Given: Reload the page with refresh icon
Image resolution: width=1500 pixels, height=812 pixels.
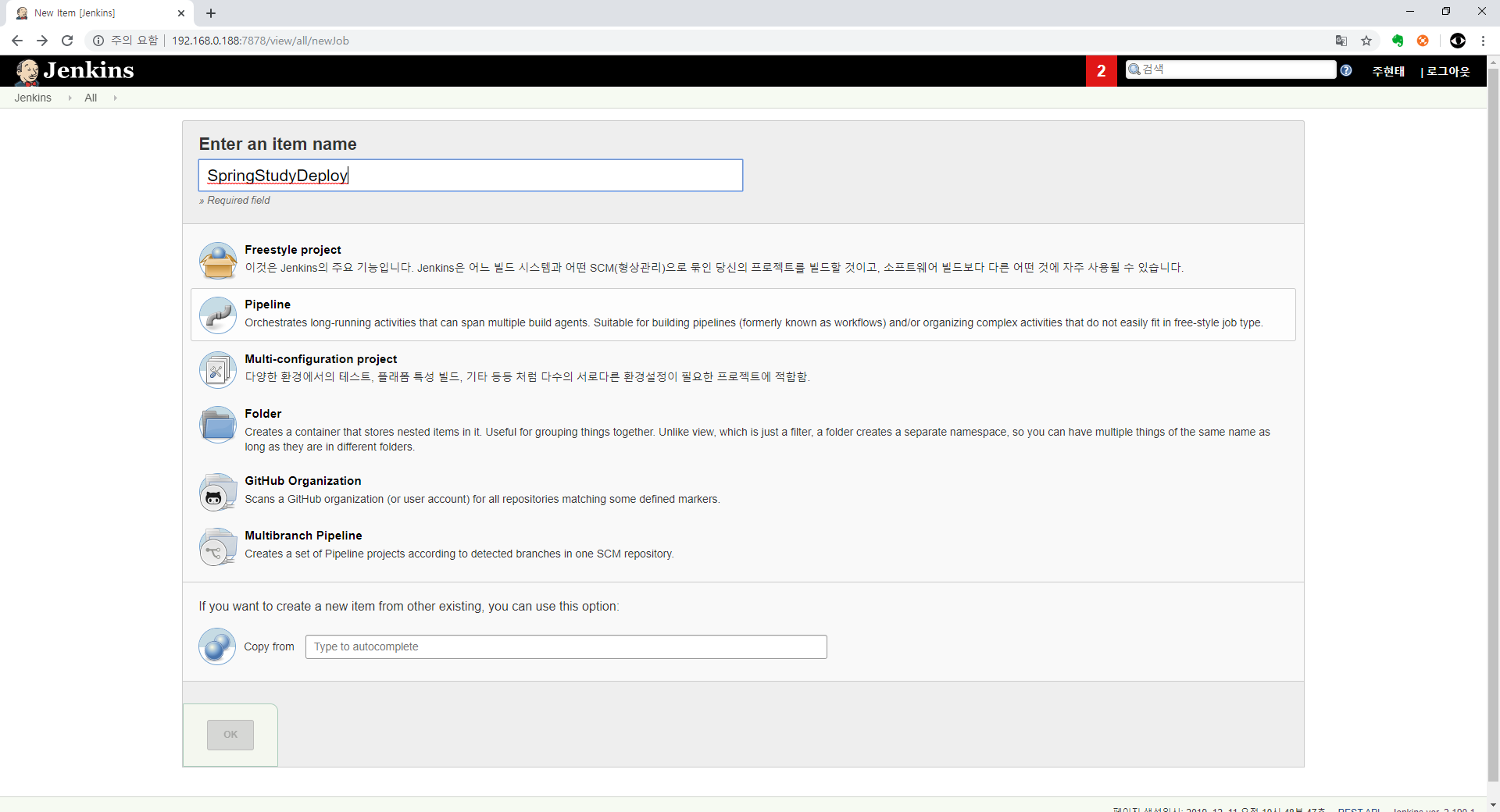Looking at the screenshot, I should click(67, 41).
